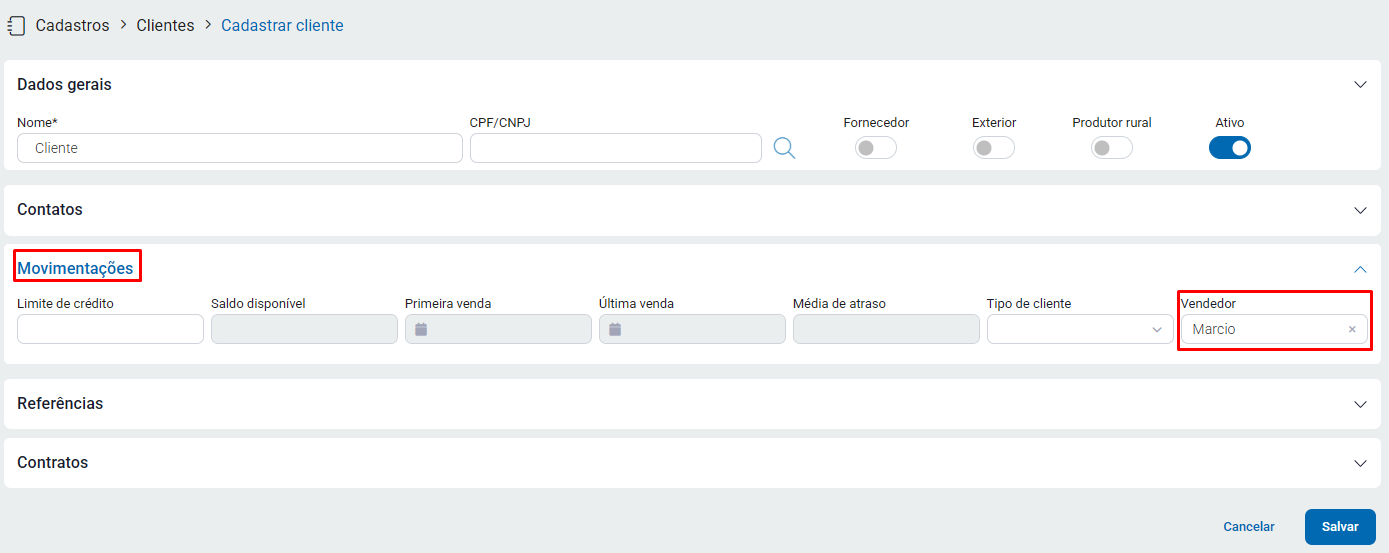Image resolution: width=1389 pixels, height=553 pixels.
Task: Open Cadastros breadcrumb item
Action: click(72, 26)
